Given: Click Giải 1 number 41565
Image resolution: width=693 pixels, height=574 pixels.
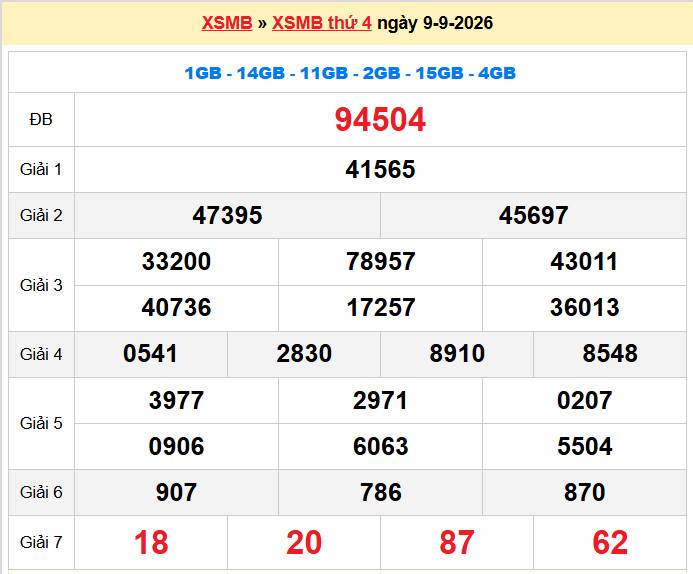Looking at the screenshot, I should click(380, 170).
